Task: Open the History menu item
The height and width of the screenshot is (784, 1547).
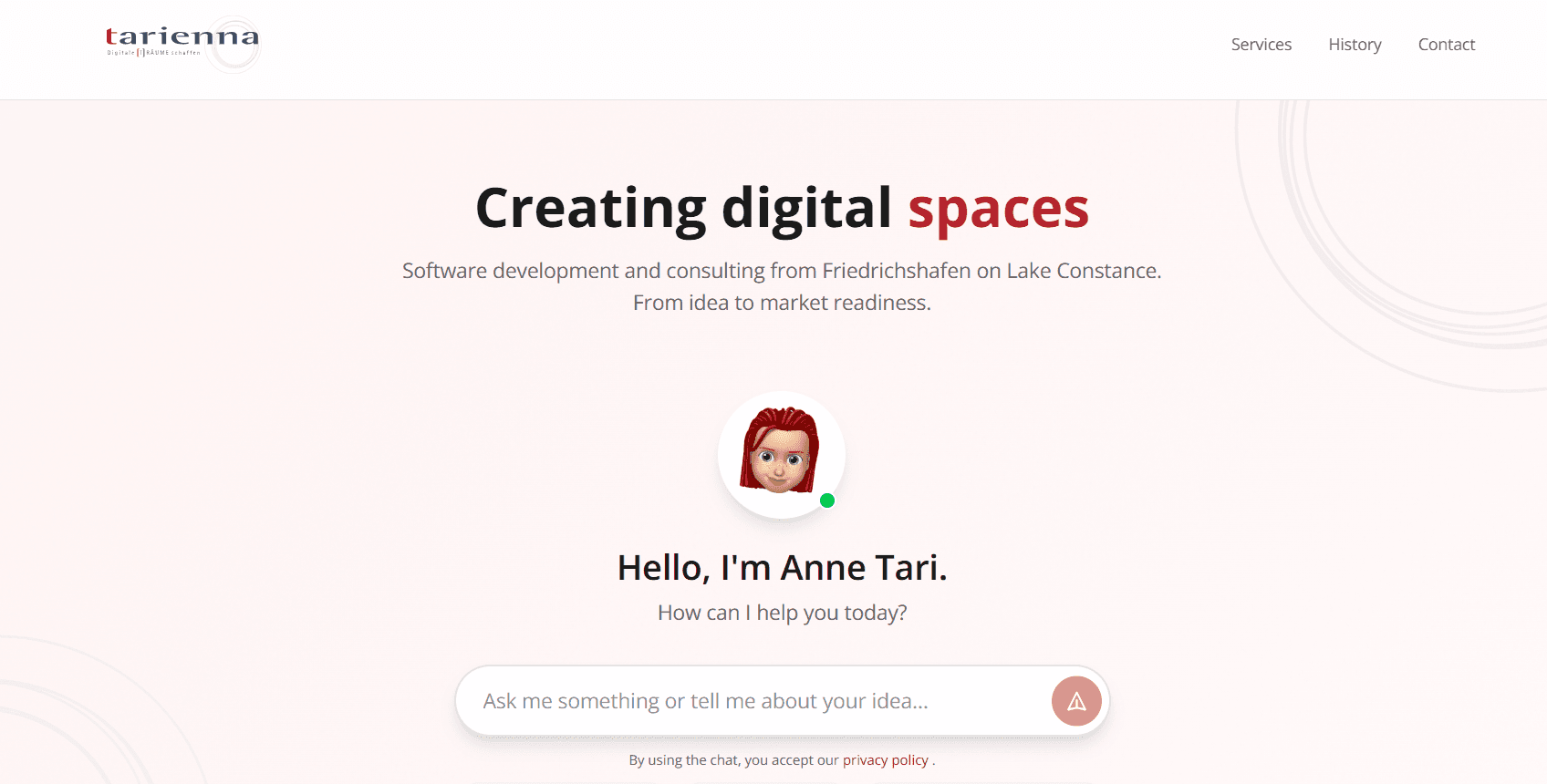Action: click(x=1355, y=45)
